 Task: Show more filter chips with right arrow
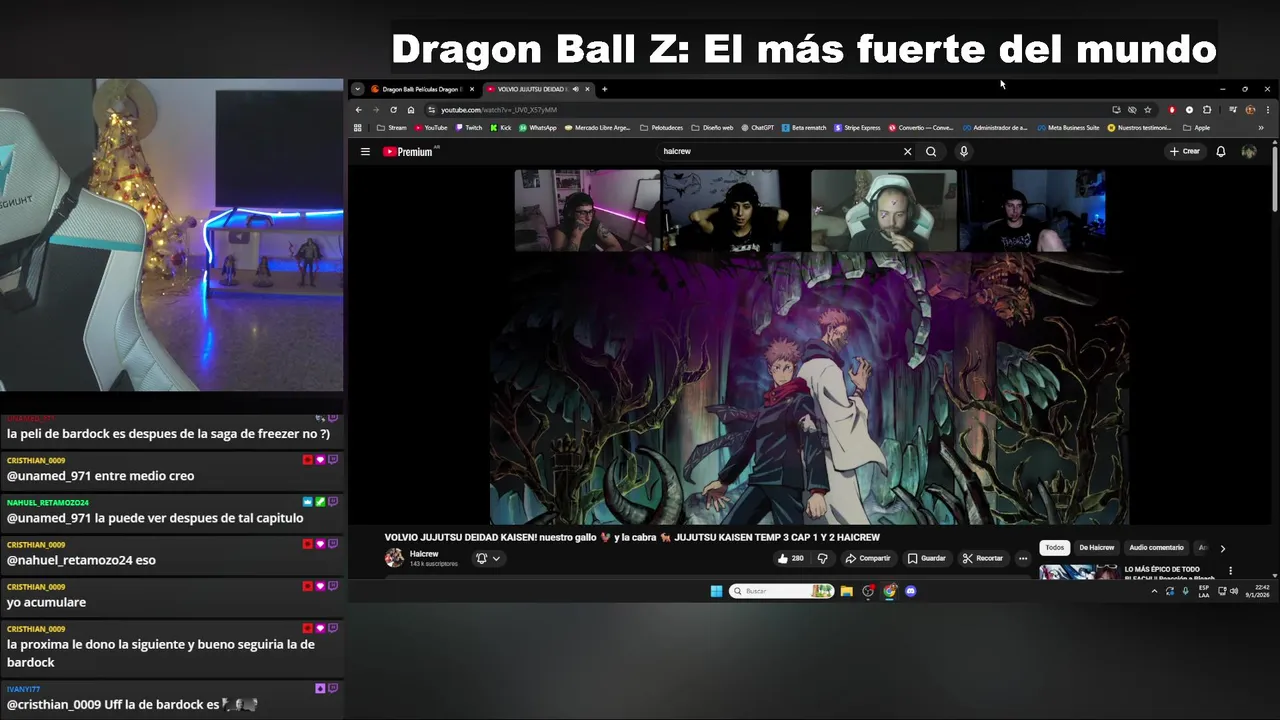click(1222, 548)
